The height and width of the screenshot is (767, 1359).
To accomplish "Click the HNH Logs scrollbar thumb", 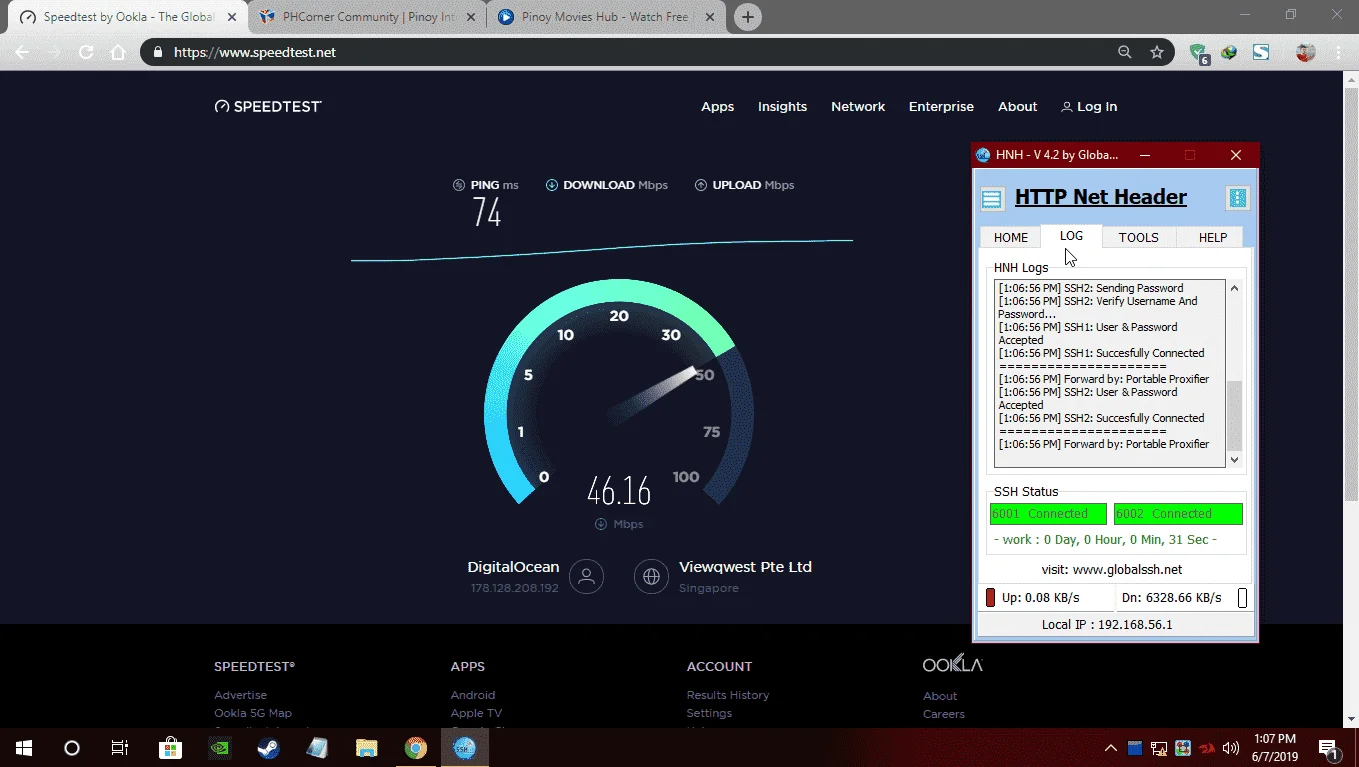I will 1234,415.
